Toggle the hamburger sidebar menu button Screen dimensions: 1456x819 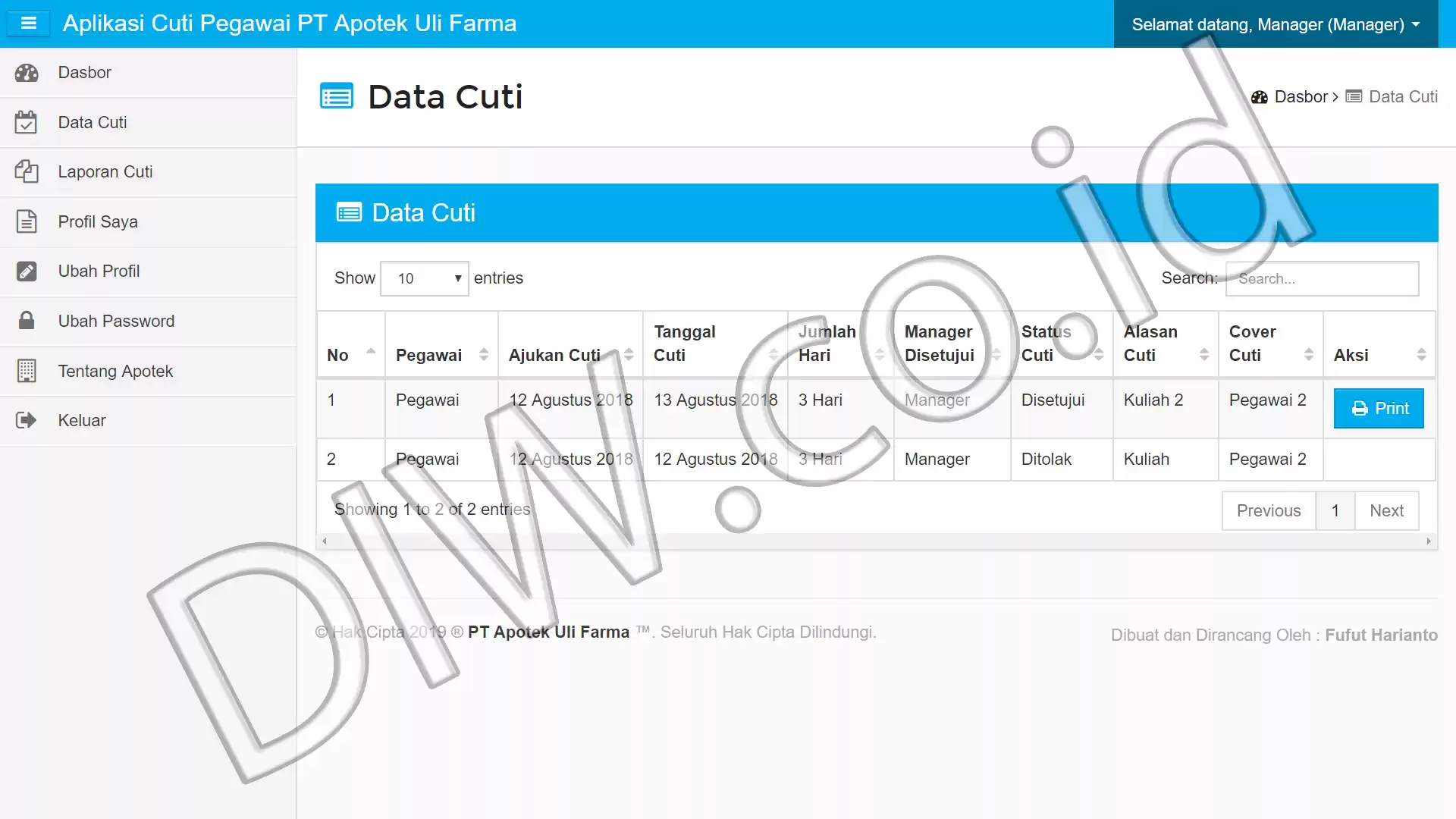tap(29, 24)
